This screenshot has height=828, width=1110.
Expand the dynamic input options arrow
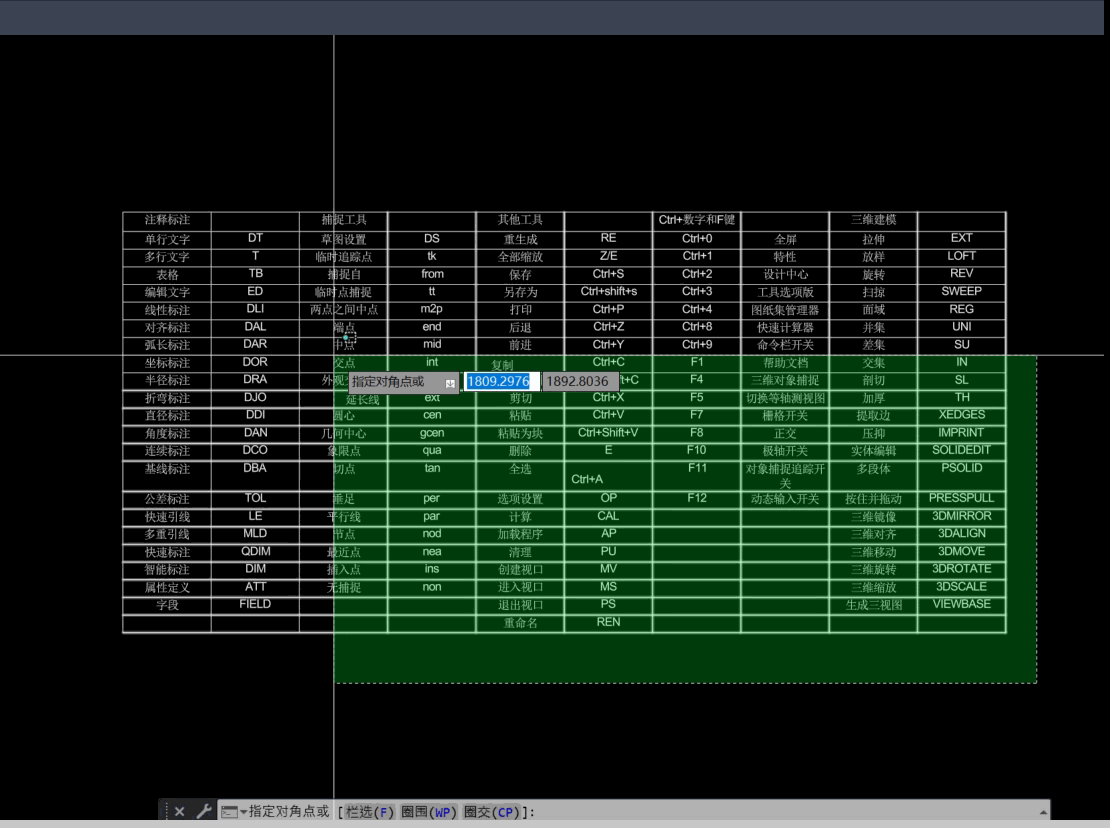coord(450,382)
